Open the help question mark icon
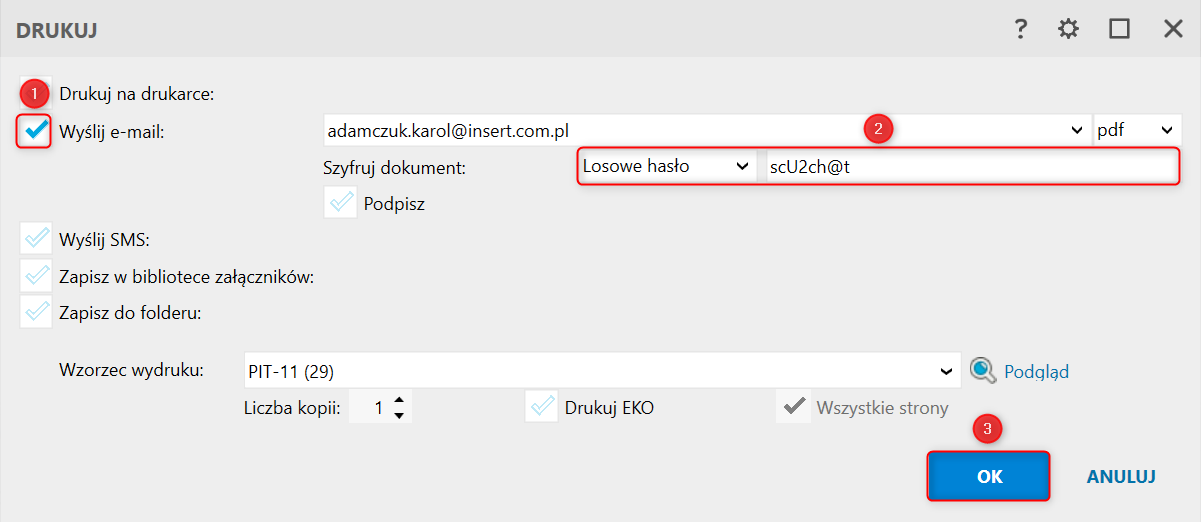 [1020, 29]
